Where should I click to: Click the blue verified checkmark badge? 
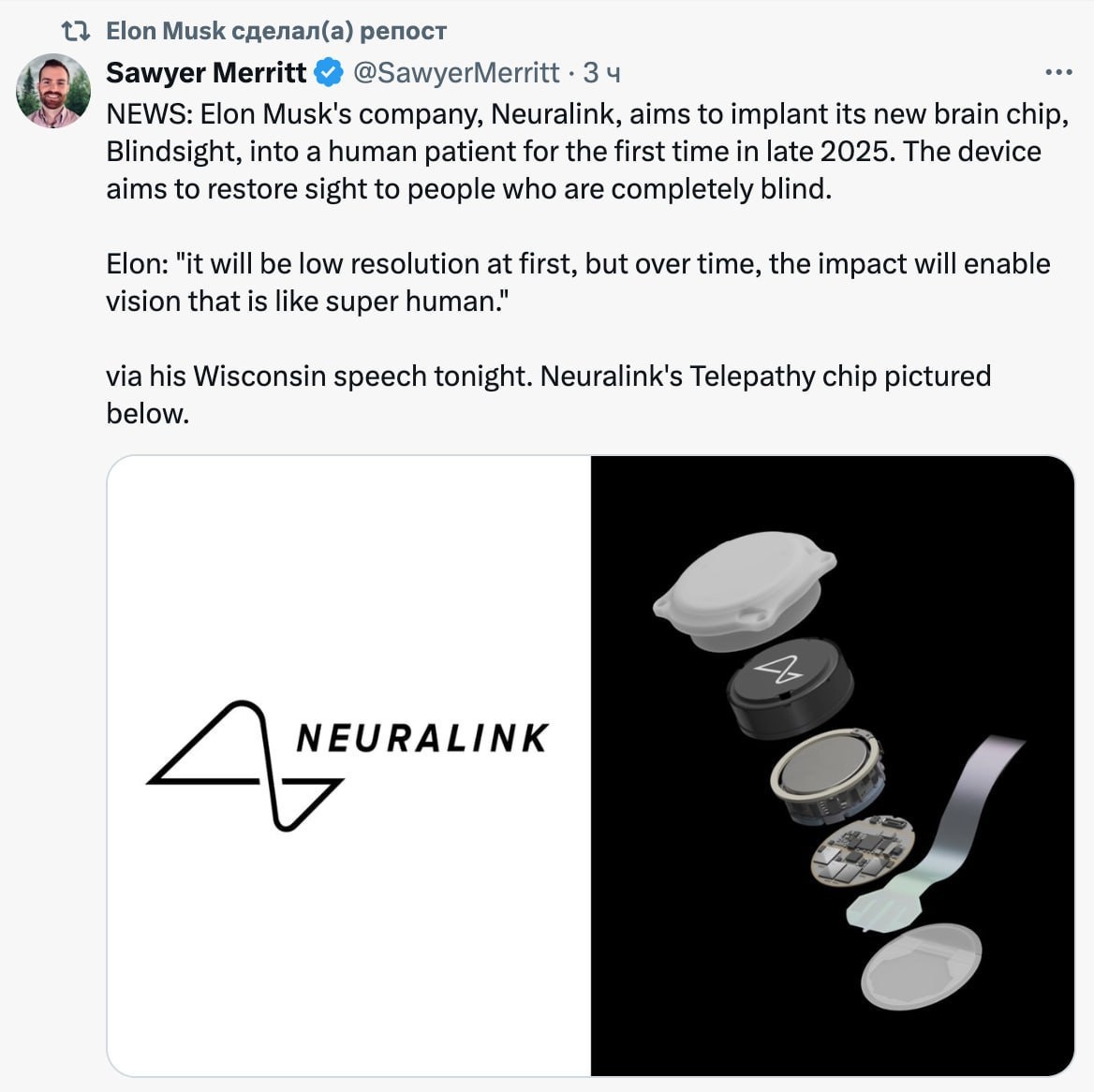pos(329,72)
